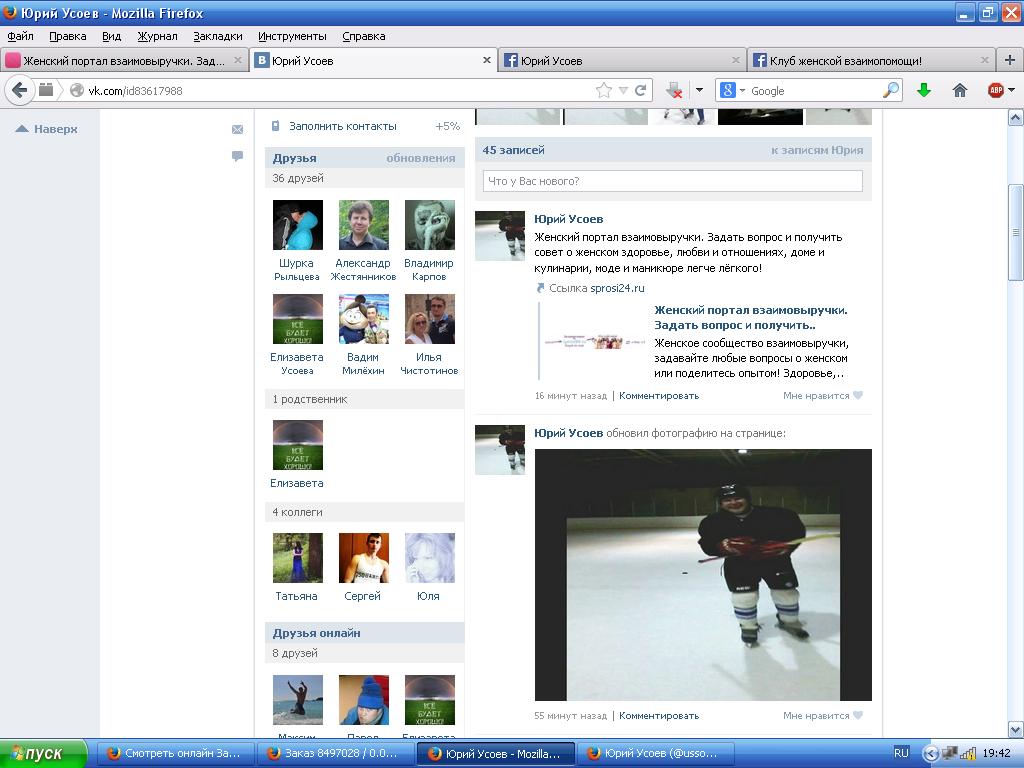Switch to the Клуб женской взаимопомощи tab
Screen dimensions: 1024x768
coord(871,60)
